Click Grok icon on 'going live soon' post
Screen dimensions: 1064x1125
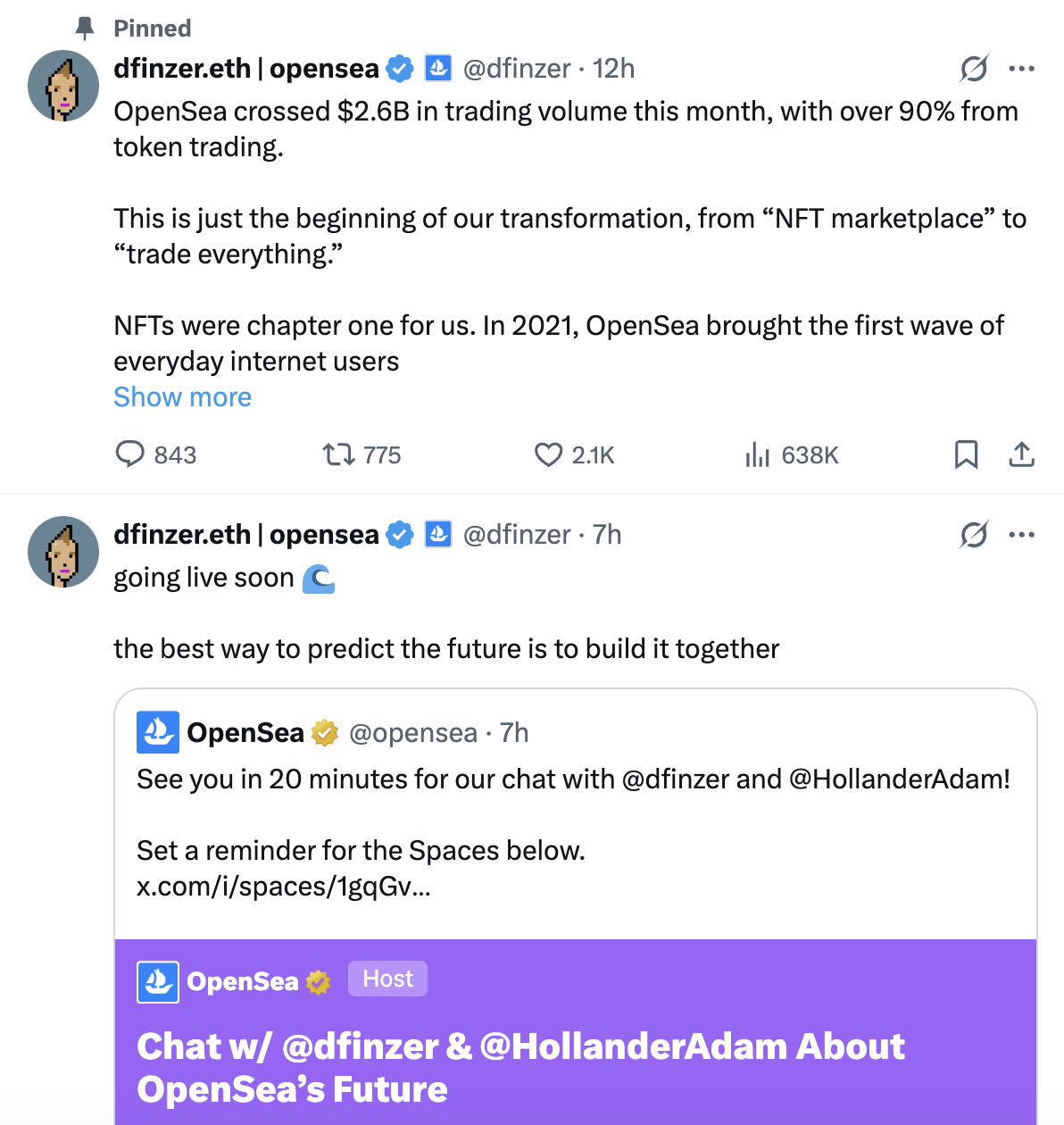point(974,535)
